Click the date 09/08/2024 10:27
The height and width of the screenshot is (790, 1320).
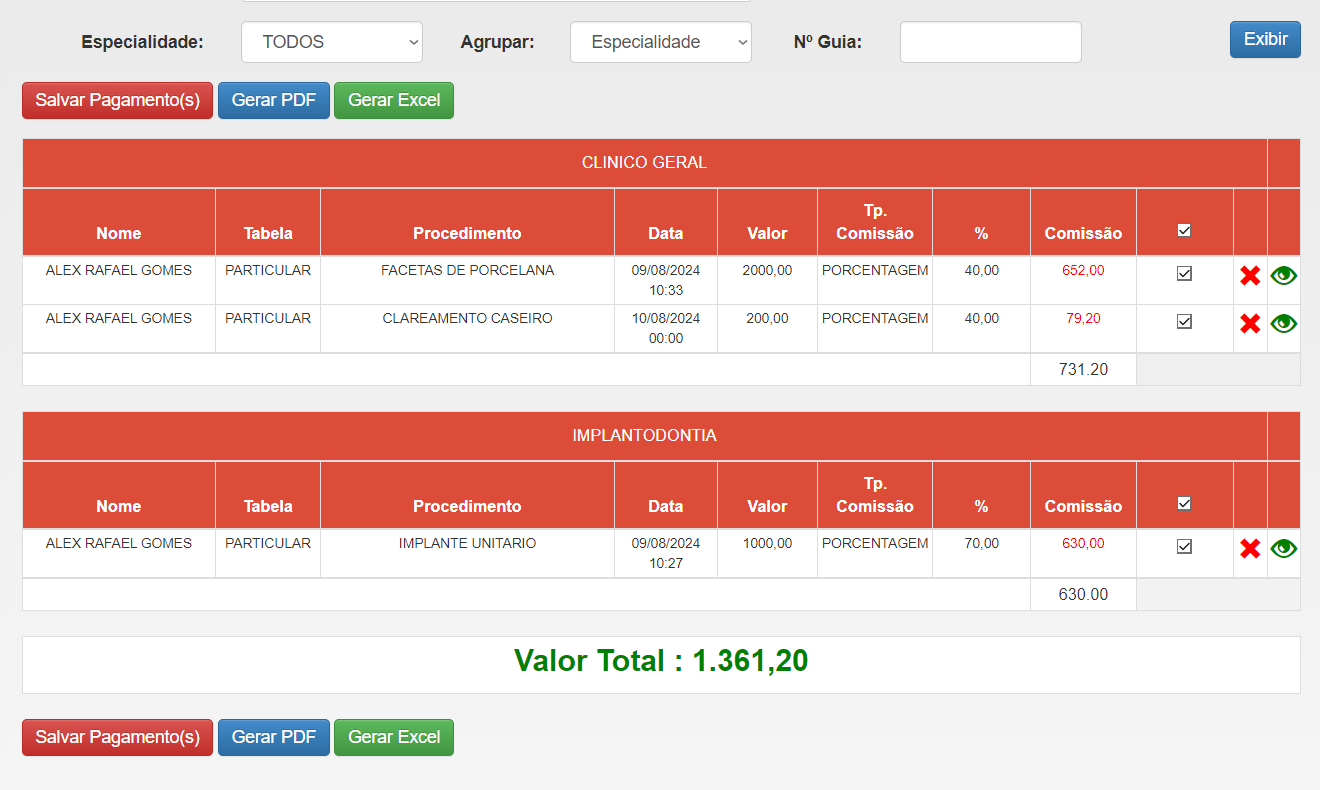point(666,554)
